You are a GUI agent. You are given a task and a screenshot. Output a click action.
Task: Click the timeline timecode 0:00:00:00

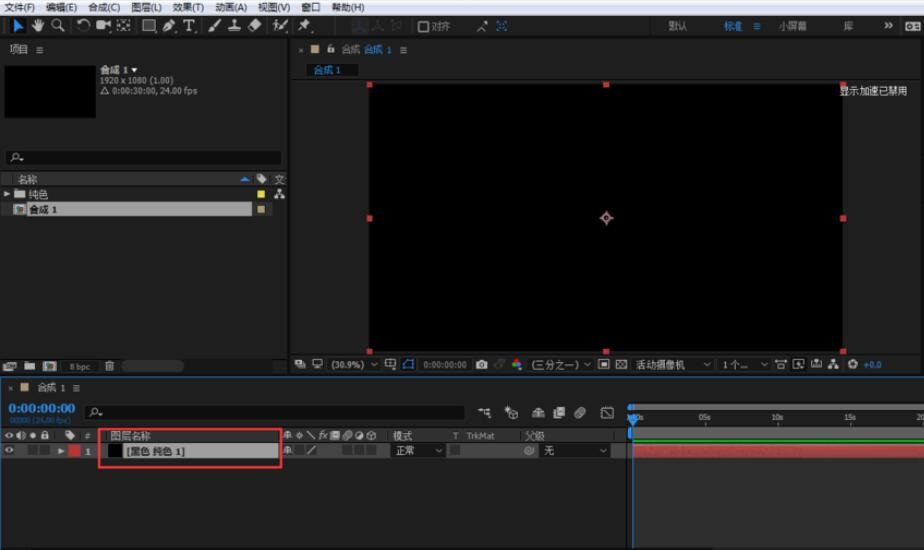tap(41, 408)
